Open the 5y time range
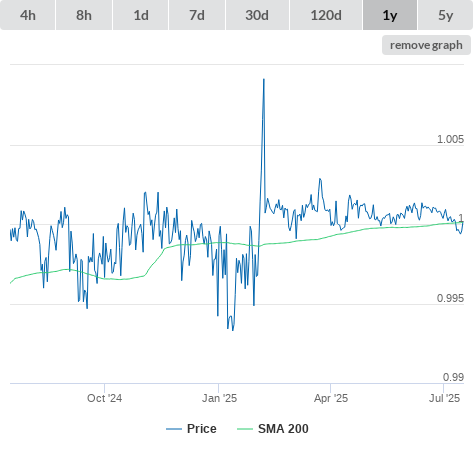Screen dimensions: 474x455 tap(446, 15)
